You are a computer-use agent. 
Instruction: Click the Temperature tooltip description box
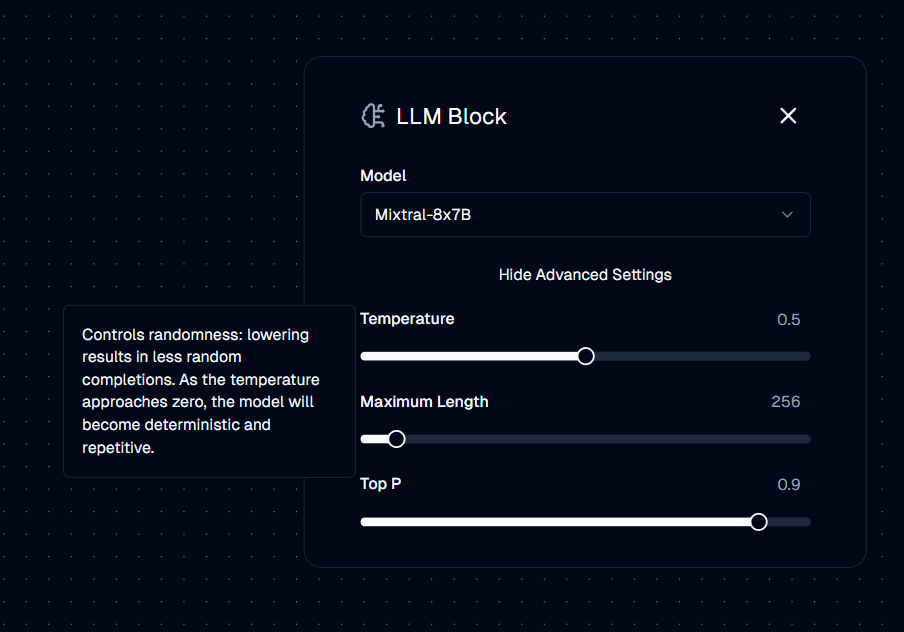click(x=209, y=391)
